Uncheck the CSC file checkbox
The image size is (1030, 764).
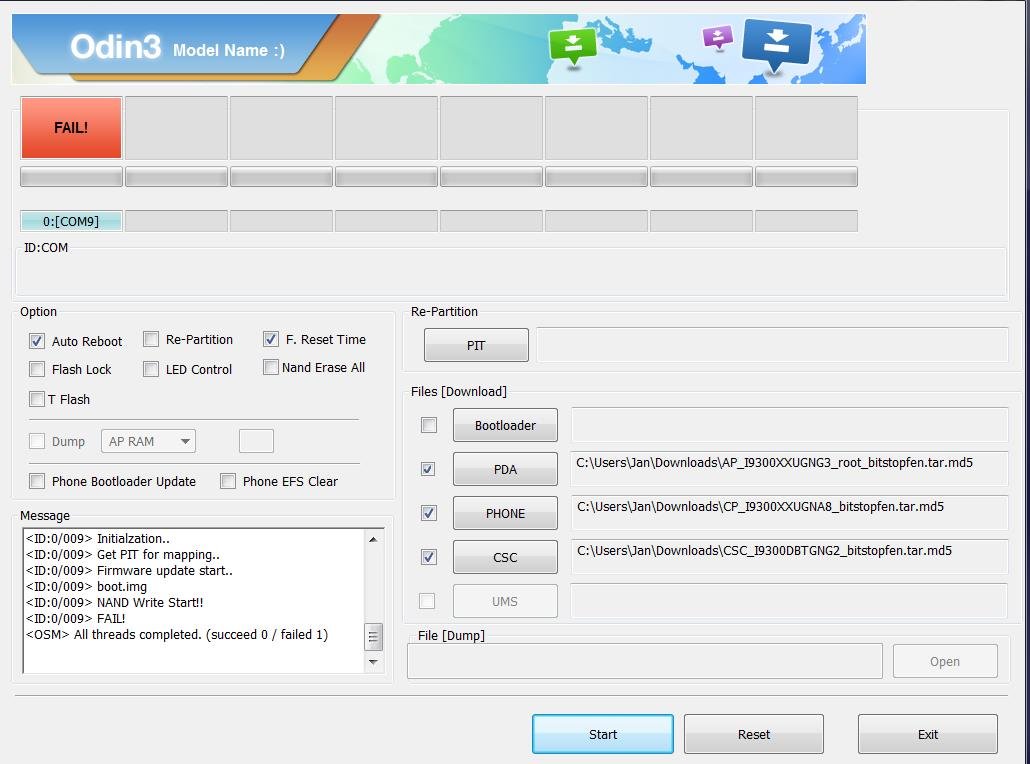click(428, 557)
